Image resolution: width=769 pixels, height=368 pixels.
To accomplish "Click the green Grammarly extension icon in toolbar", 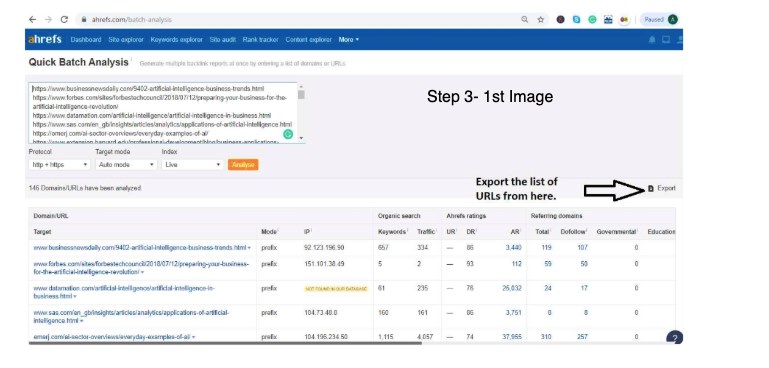I will coord(592,20).
